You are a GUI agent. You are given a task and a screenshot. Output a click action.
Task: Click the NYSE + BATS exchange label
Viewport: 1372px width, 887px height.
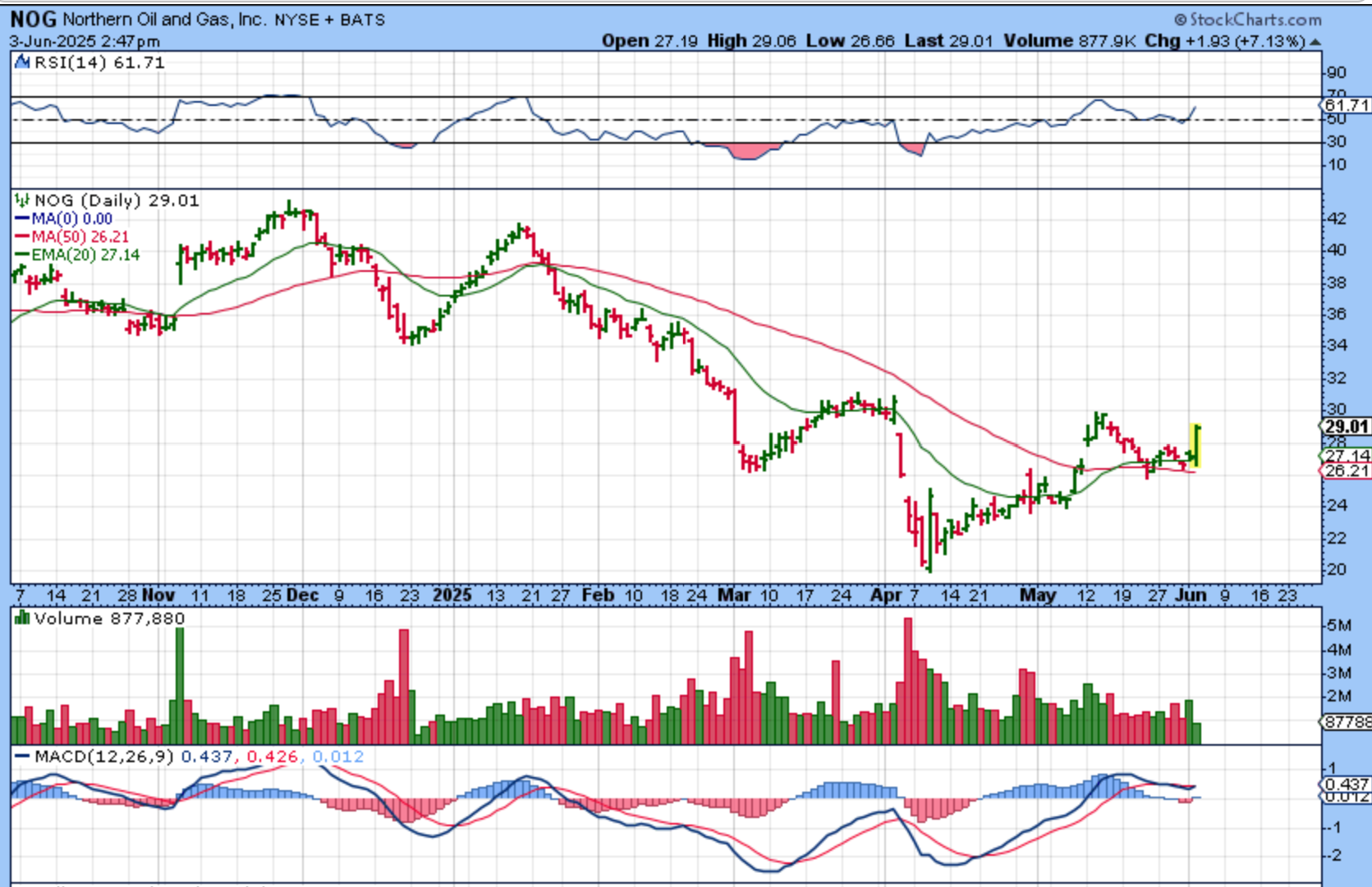(x=329, y=20)
